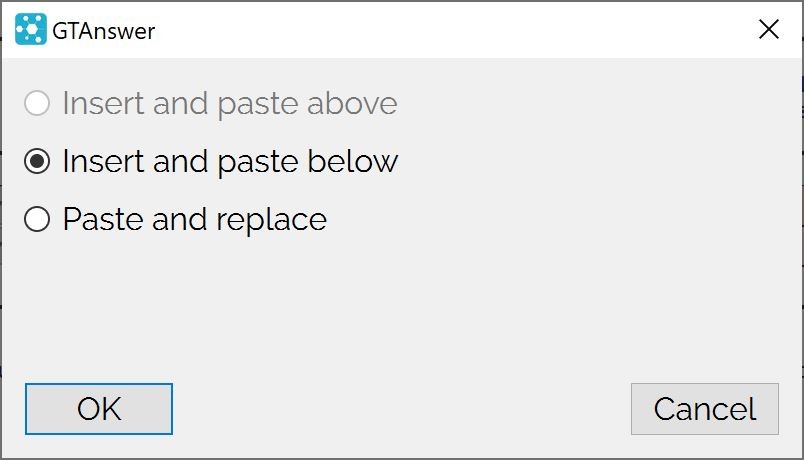Confirm the paste option with OK
804x460 pixels.
tap(99, 409)
